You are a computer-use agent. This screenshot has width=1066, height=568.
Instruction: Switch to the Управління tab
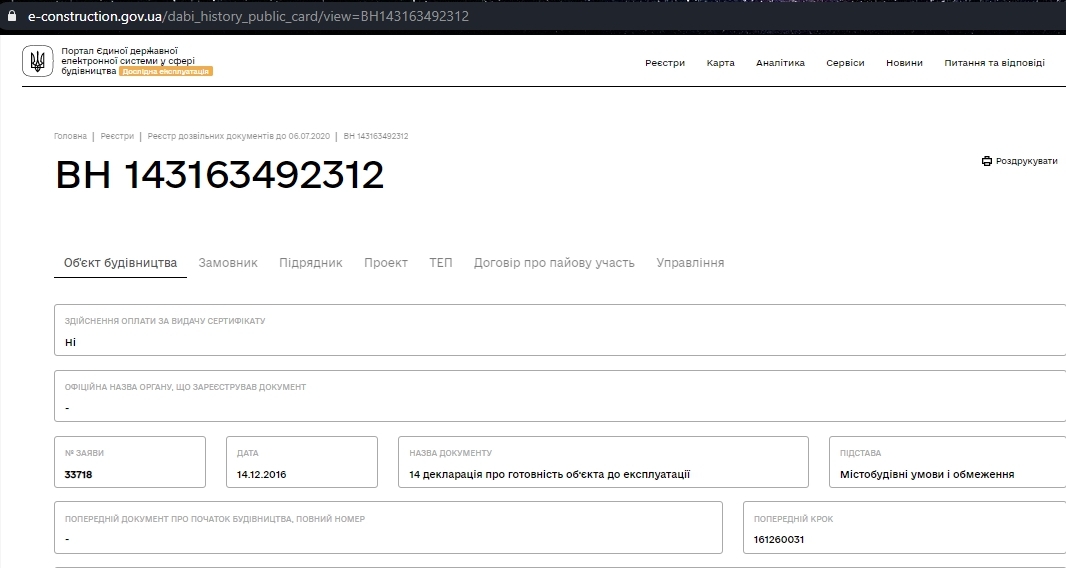[x=690, y=263]
